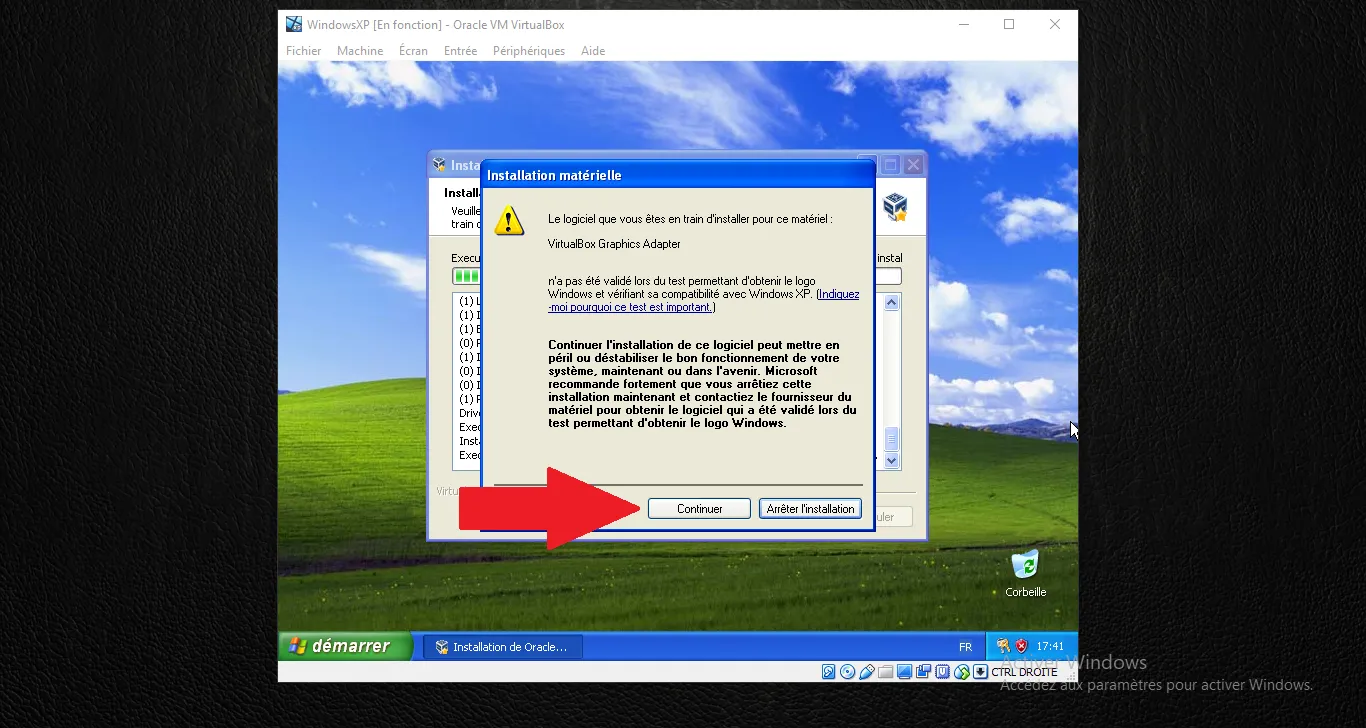Image resolution: width=1366 pixels, height=728 pixels.
Task: Open the Machine menu
Action: (x=359, y=50)
